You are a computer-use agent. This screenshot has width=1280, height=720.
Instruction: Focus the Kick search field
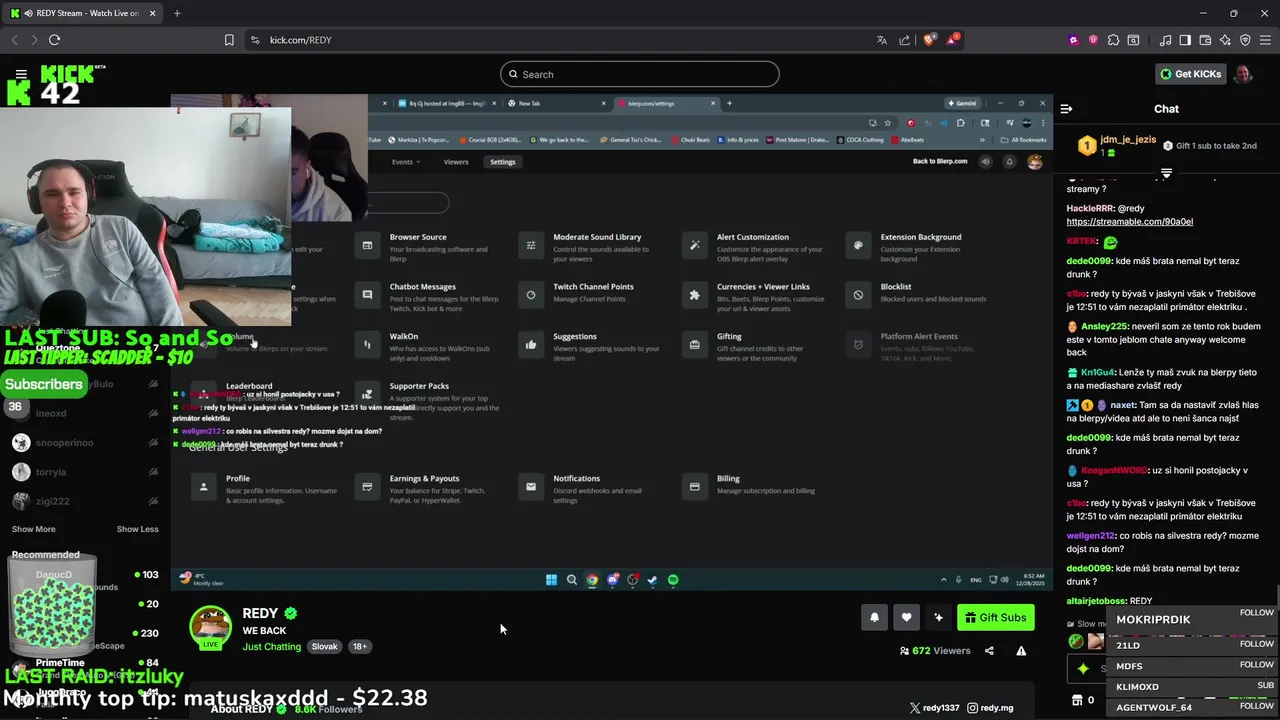point(640,74)
